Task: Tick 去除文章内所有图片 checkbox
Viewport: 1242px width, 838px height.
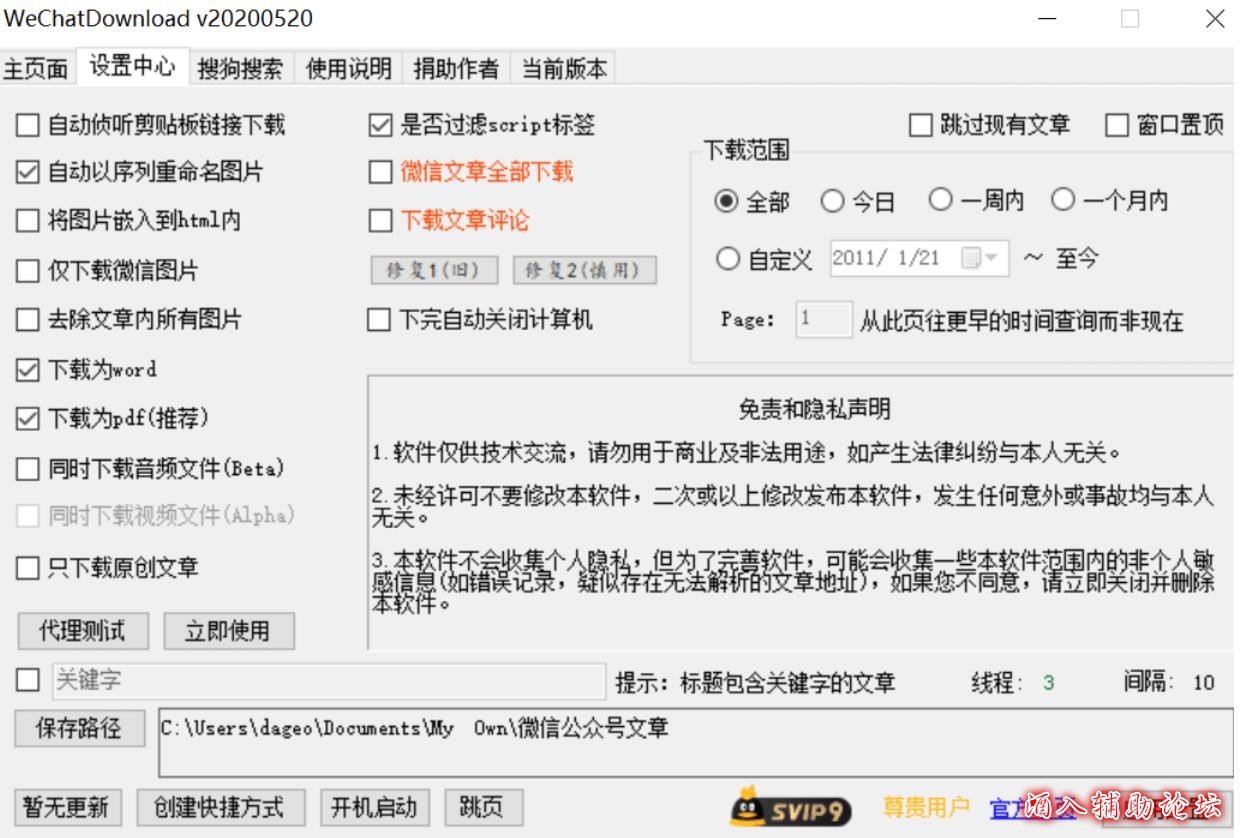Action: pos(28,320)
